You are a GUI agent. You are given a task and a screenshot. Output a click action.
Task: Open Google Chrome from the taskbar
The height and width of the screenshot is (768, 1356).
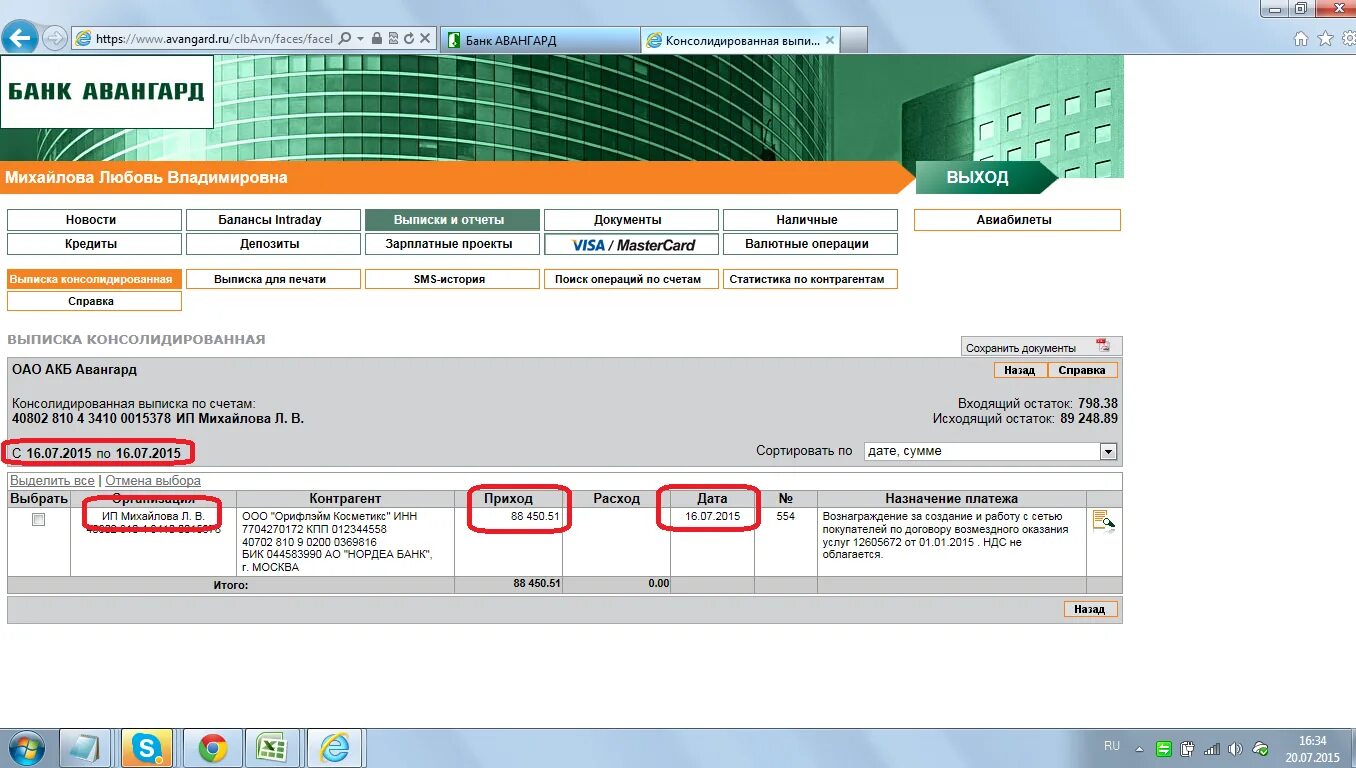pos(211,748)
